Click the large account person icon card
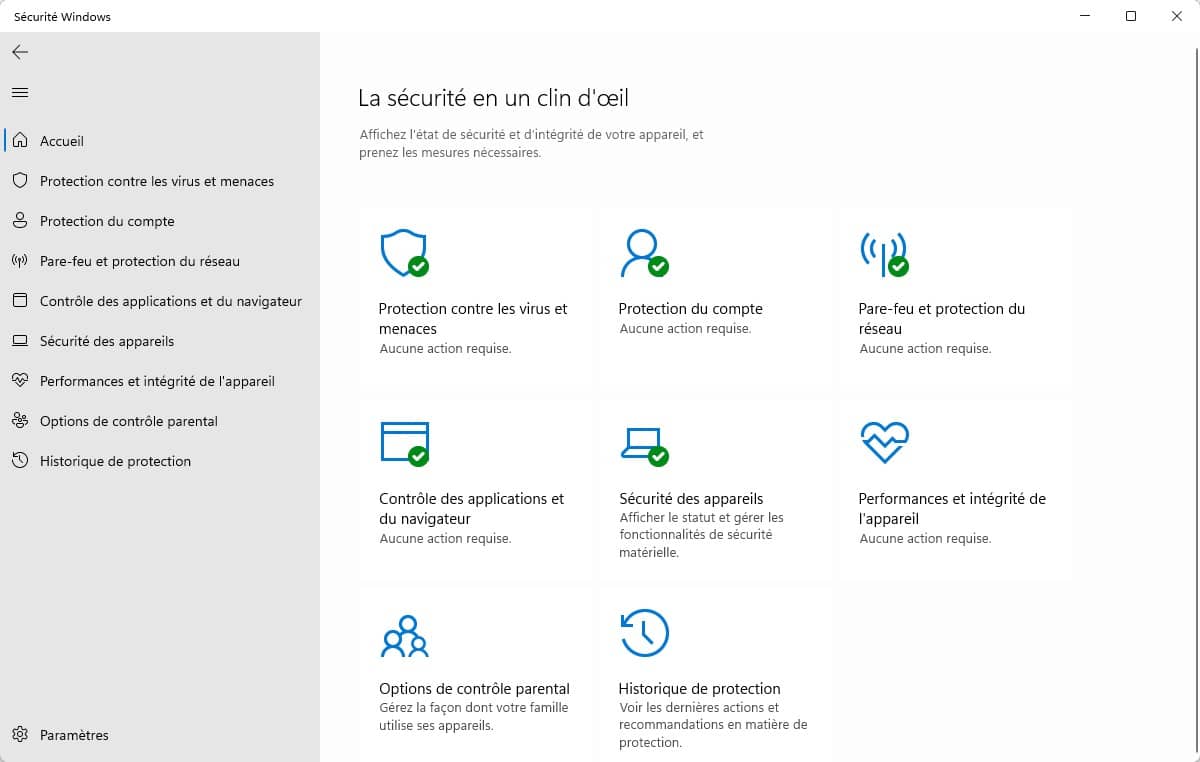Image resolution: width=1200 pixels, height=762 pixels. [x=644, y=254]
